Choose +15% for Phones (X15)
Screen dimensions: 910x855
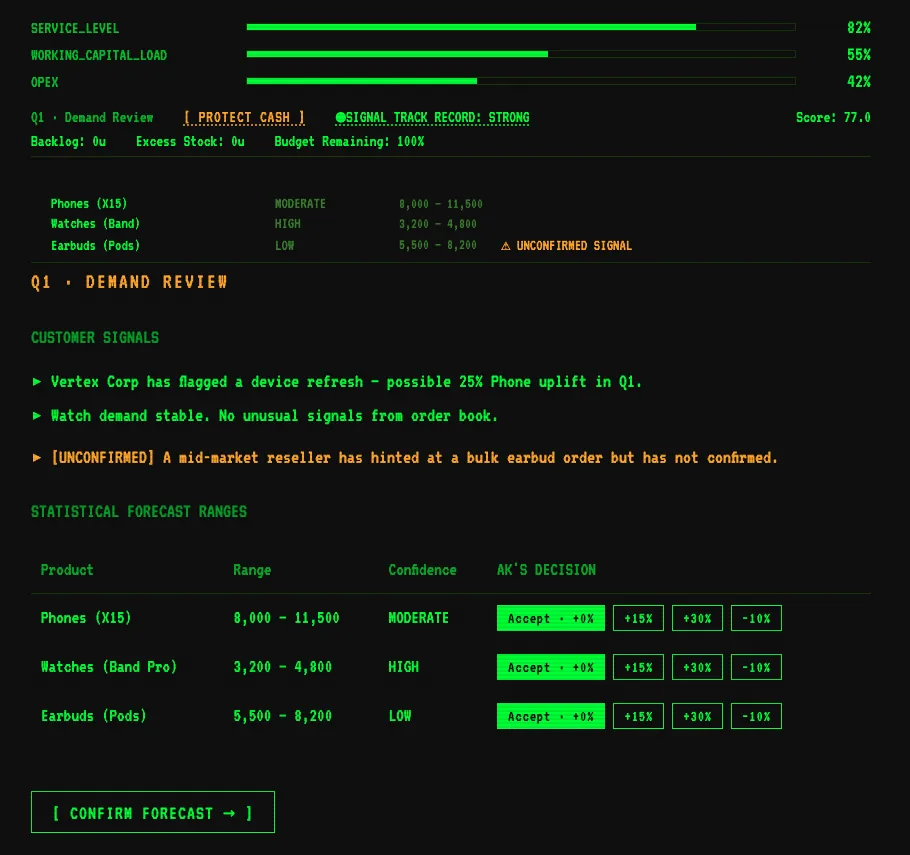tap(638, 618)
